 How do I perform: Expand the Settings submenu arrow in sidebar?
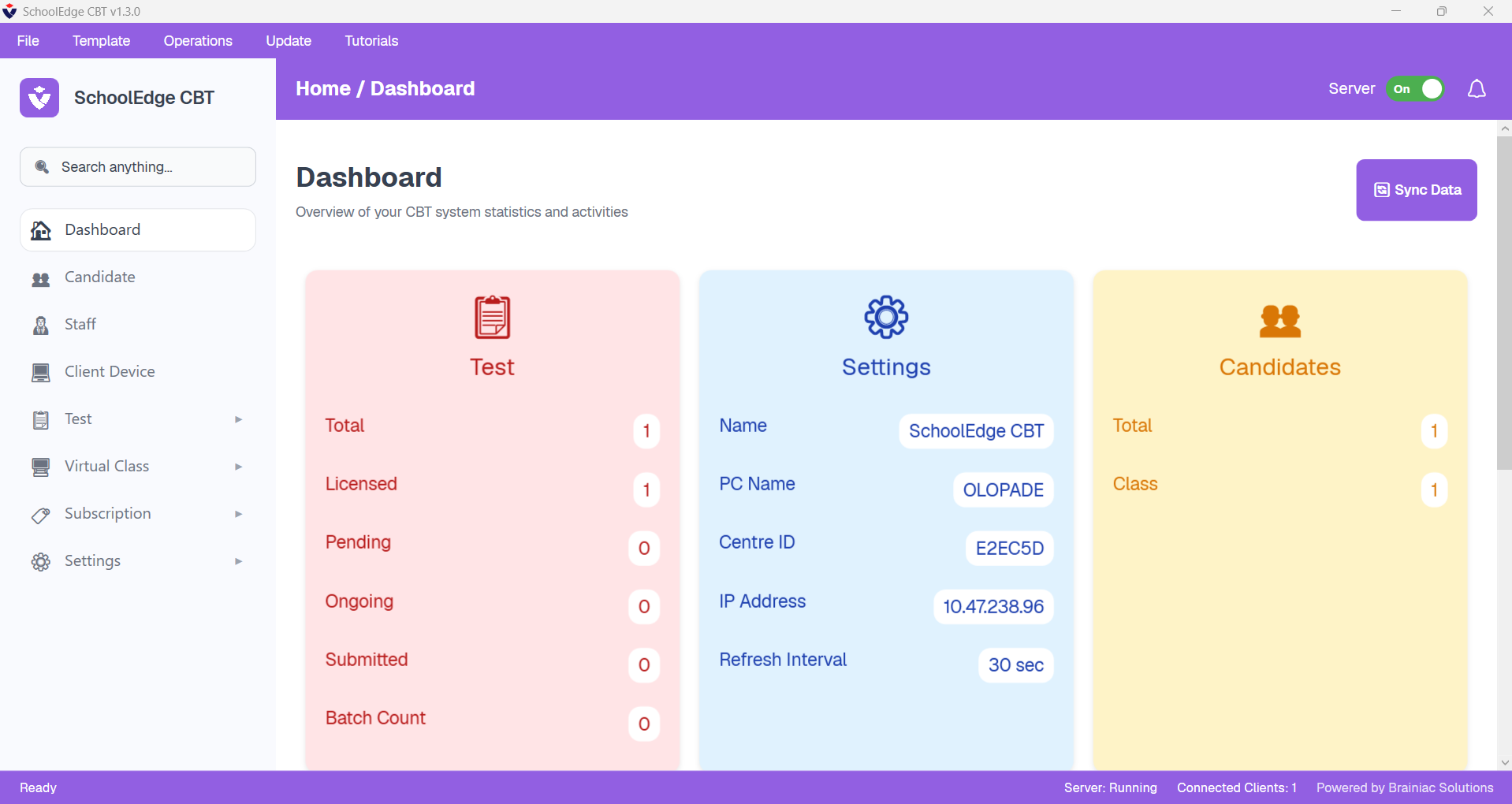[x=238, y=561]
